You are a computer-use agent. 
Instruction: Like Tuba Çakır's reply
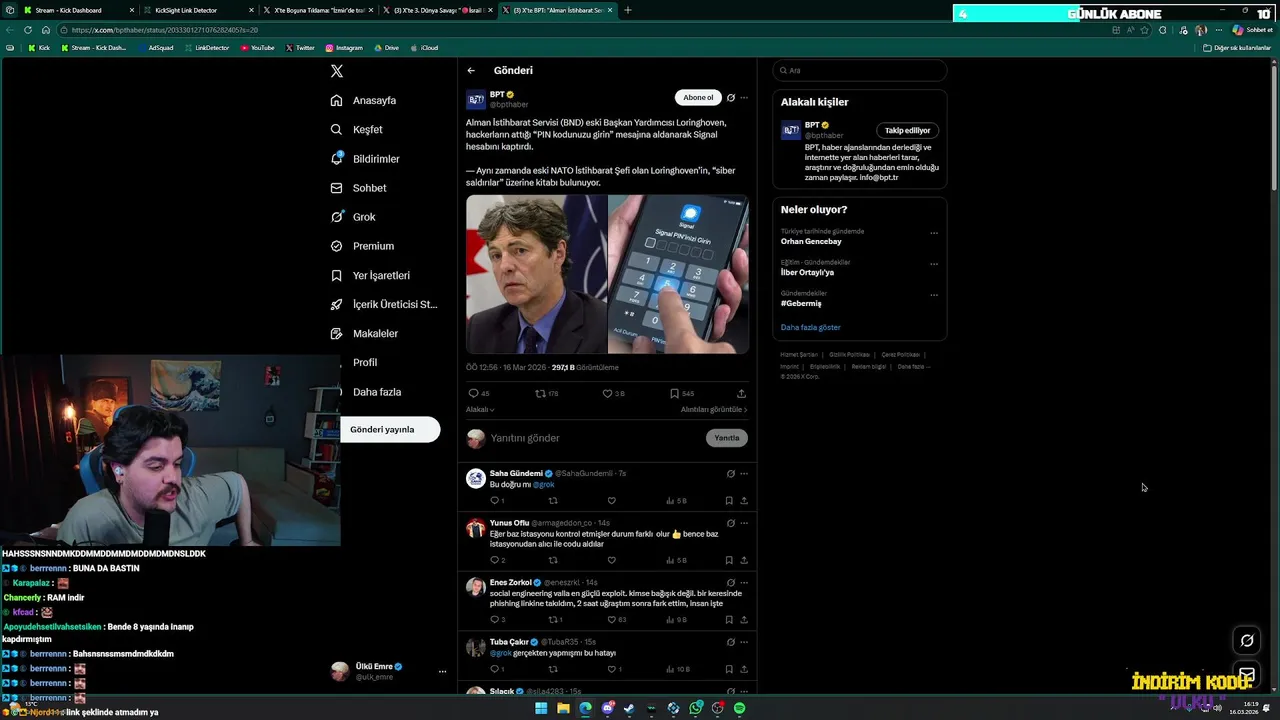pos(614,669)
